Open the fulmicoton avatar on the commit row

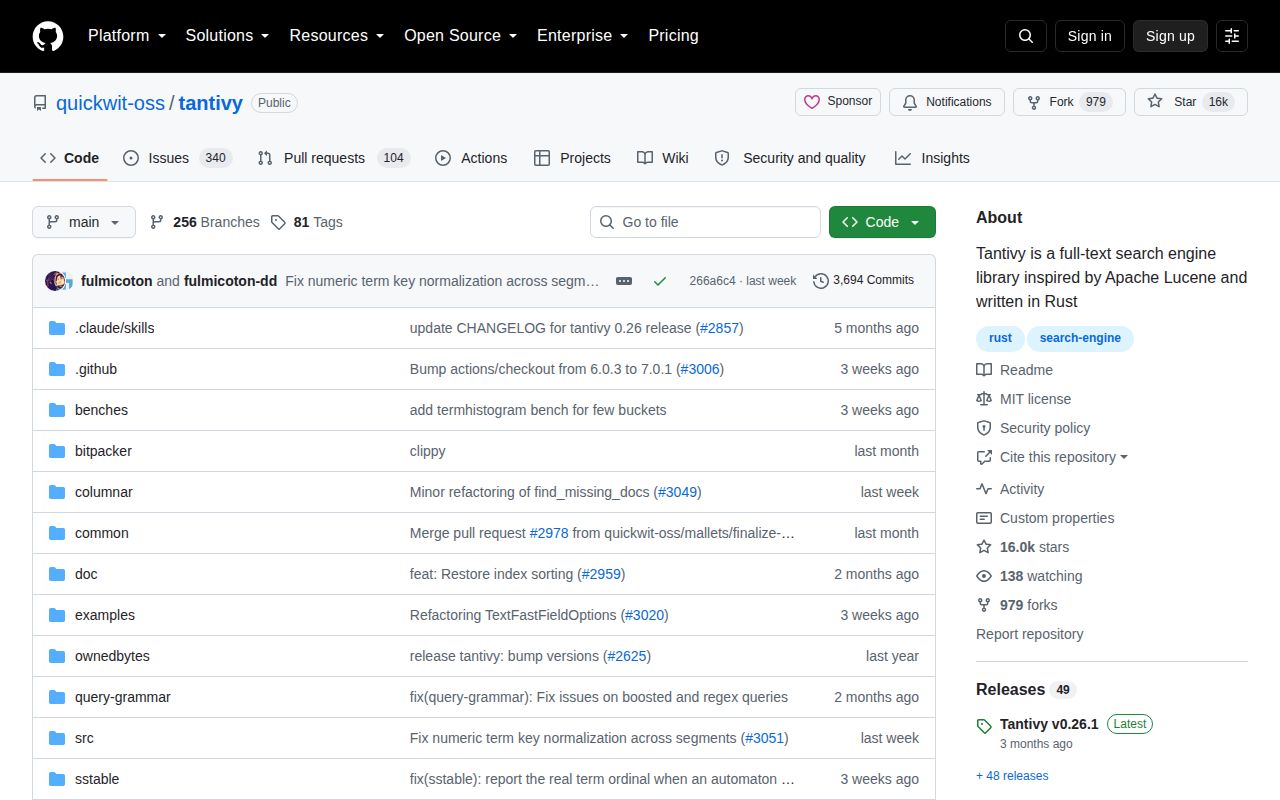[x=55, y=281]
